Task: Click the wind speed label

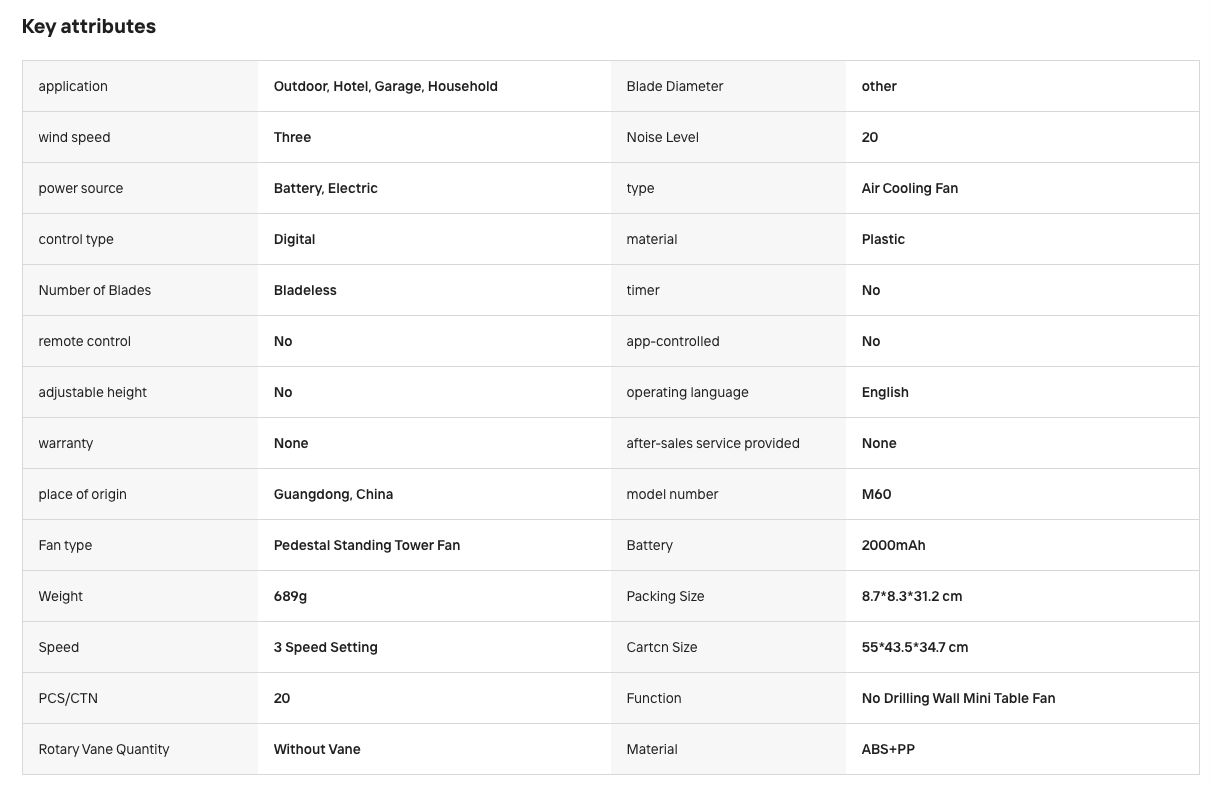Action: click(74, 137)
